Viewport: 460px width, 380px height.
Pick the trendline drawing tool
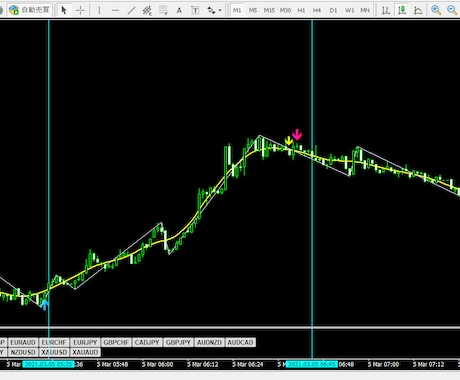pos(131,10)
